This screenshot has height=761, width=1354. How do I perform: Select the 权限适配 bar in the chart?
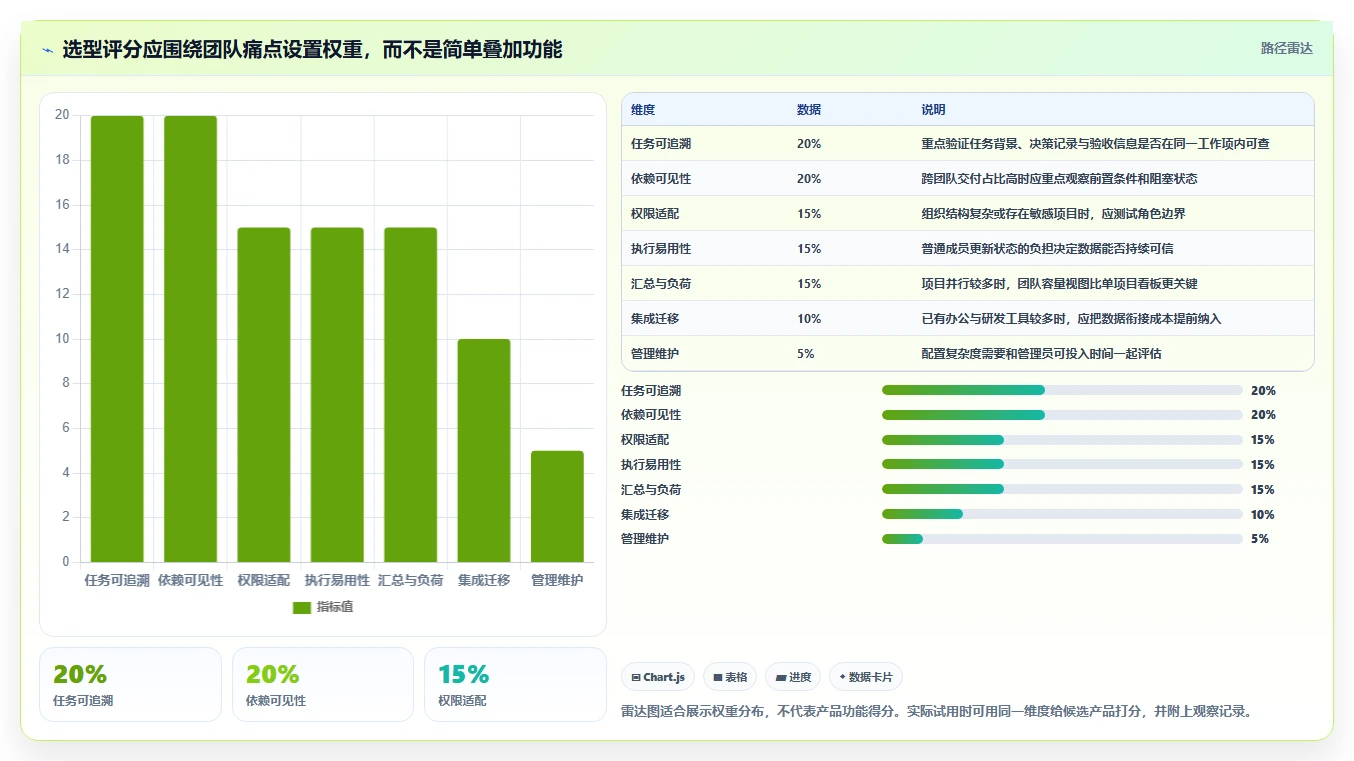(264, 395)
